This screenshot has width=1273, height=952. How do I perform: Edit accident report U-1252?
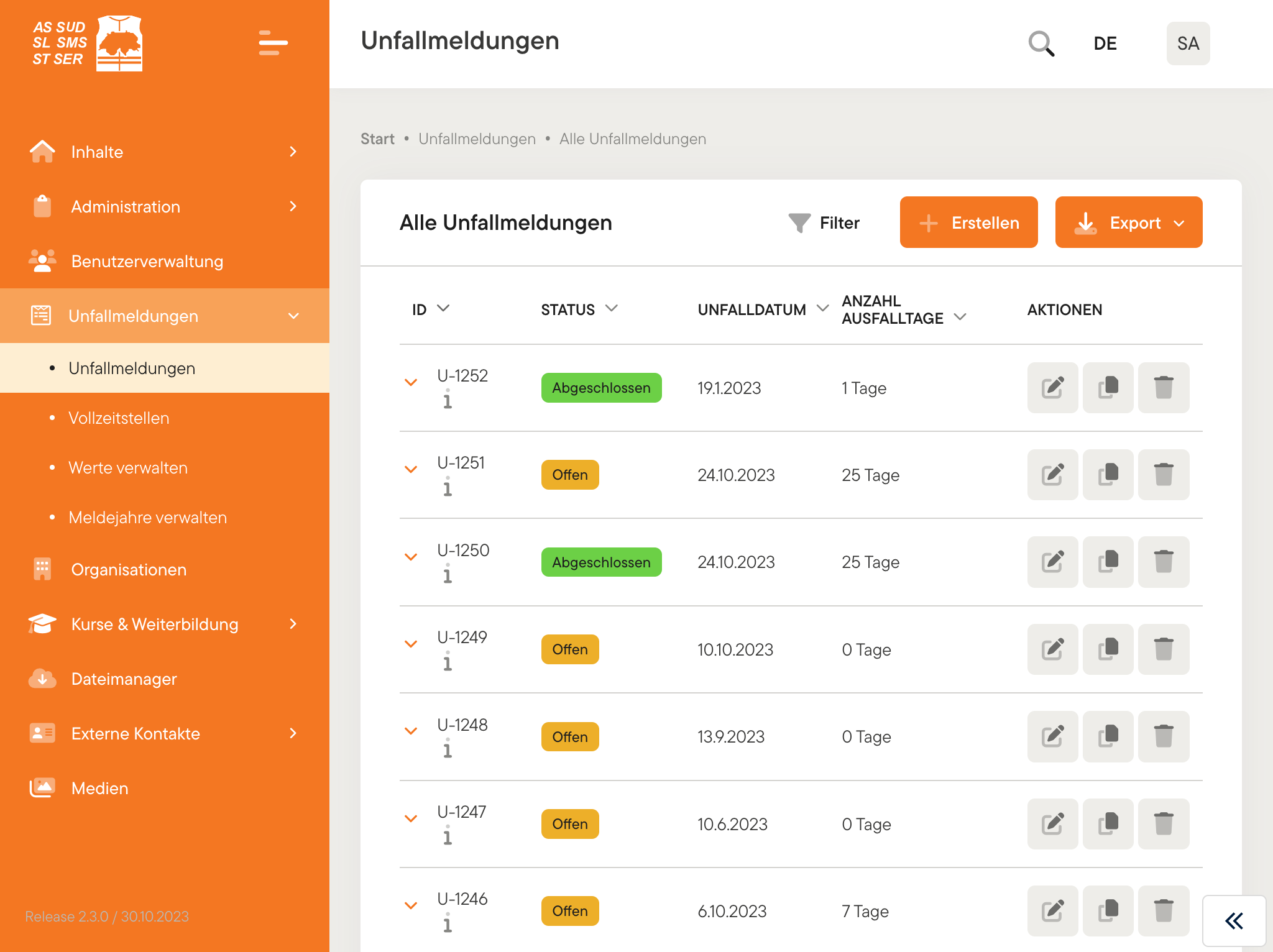1052,388
